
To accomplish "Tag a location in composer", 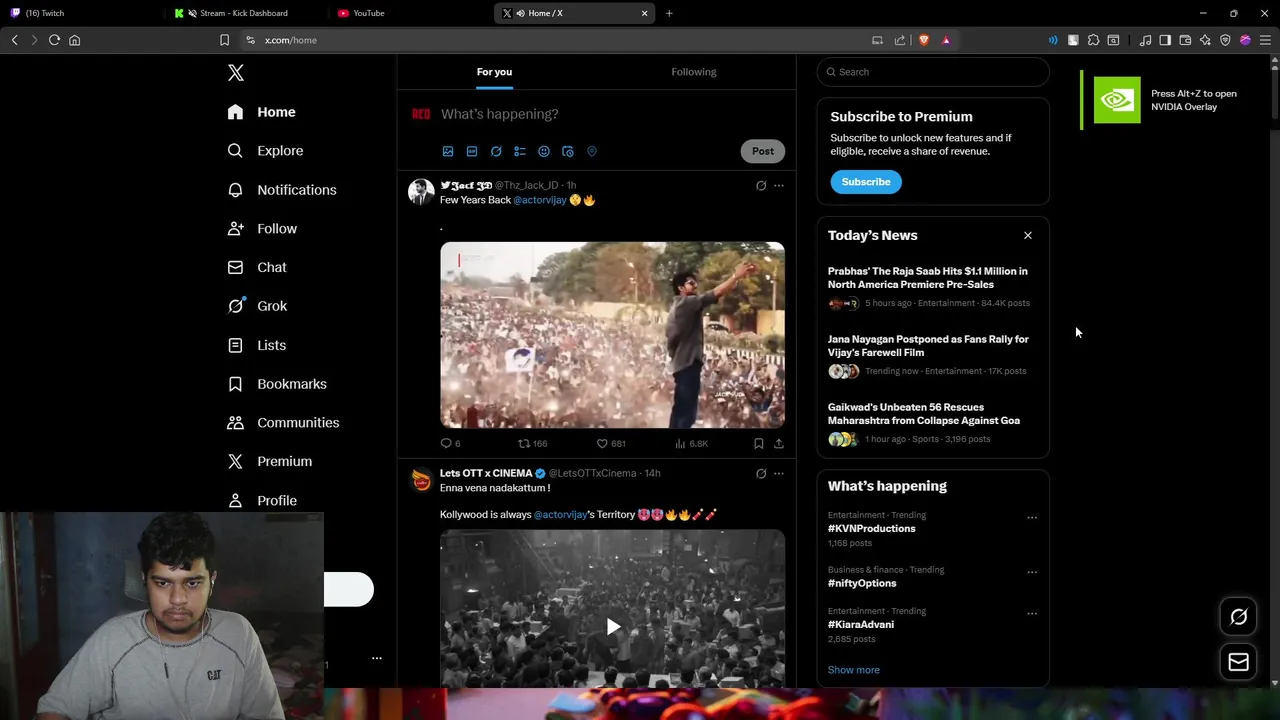I will [x=592, y=151].
